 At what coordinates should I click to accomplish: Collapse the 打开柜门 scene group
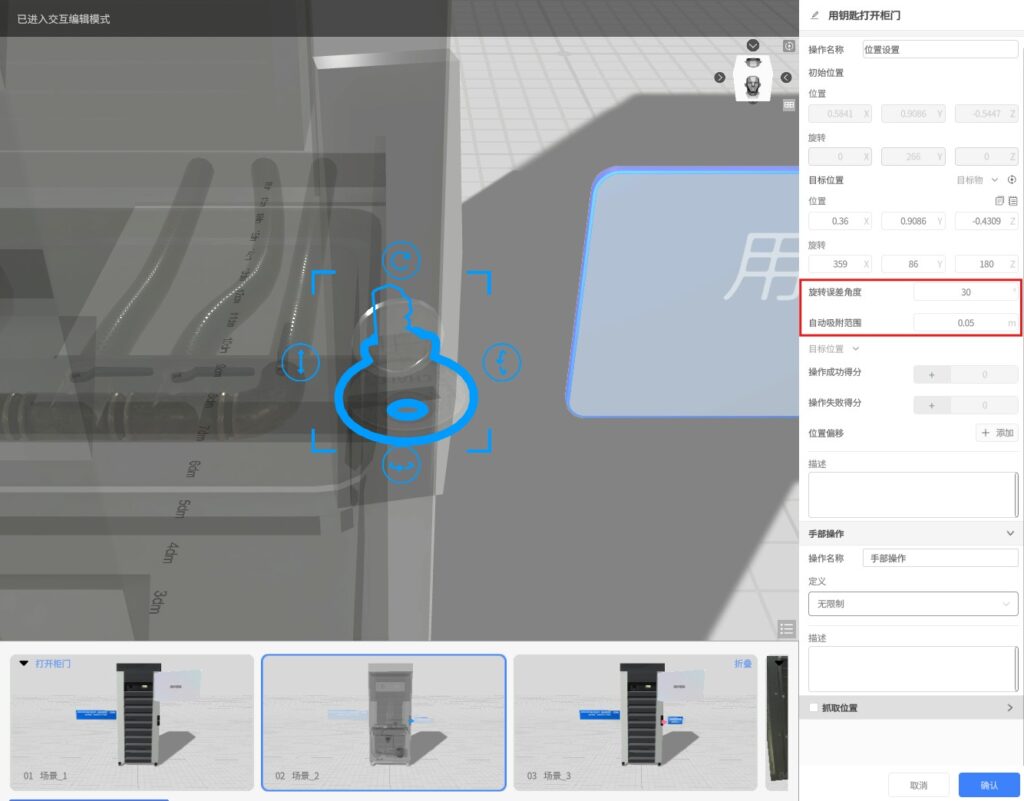pyautogui.click(x=24, y=663)
